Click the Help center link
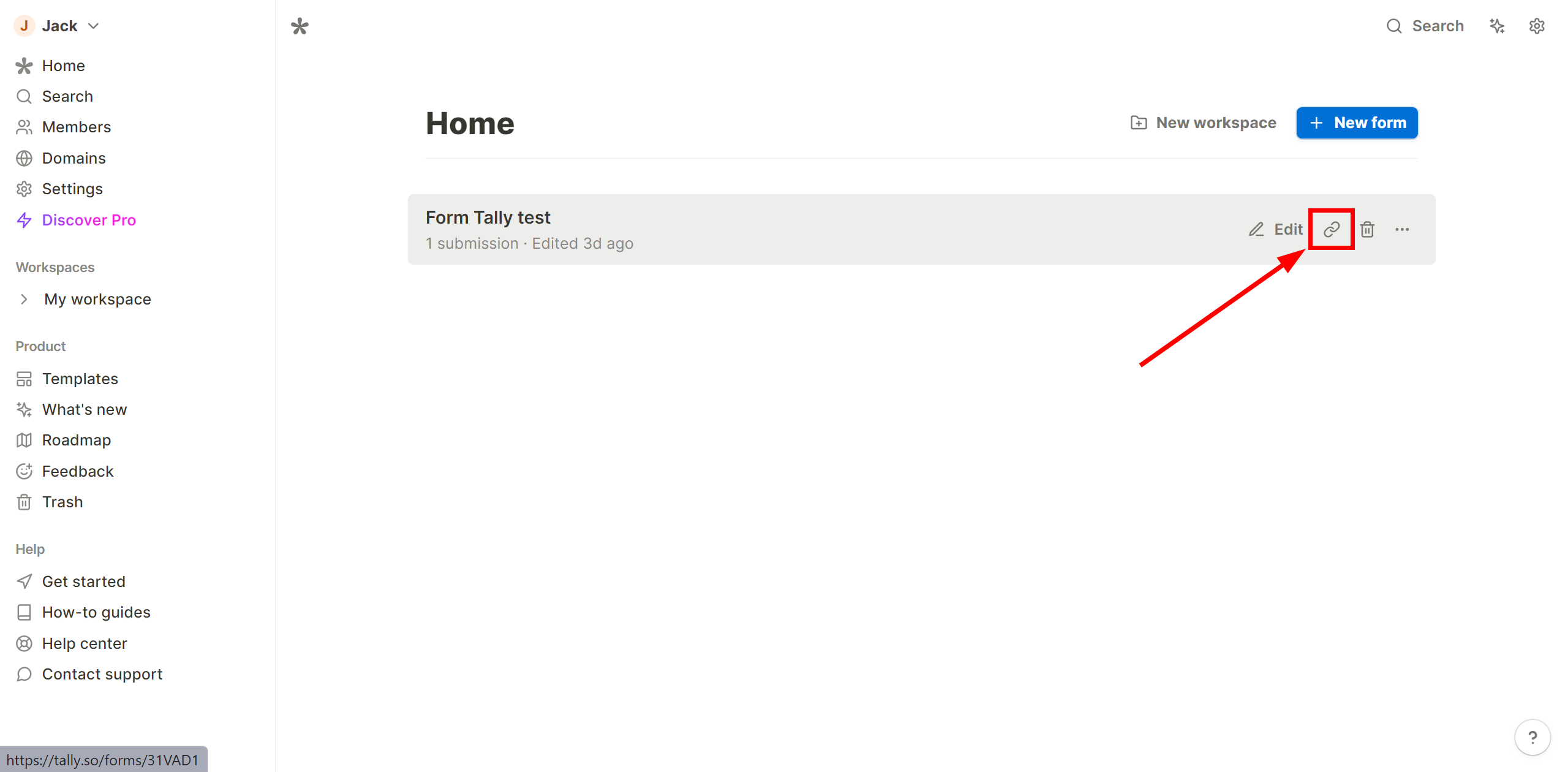 tap(84, 643)
